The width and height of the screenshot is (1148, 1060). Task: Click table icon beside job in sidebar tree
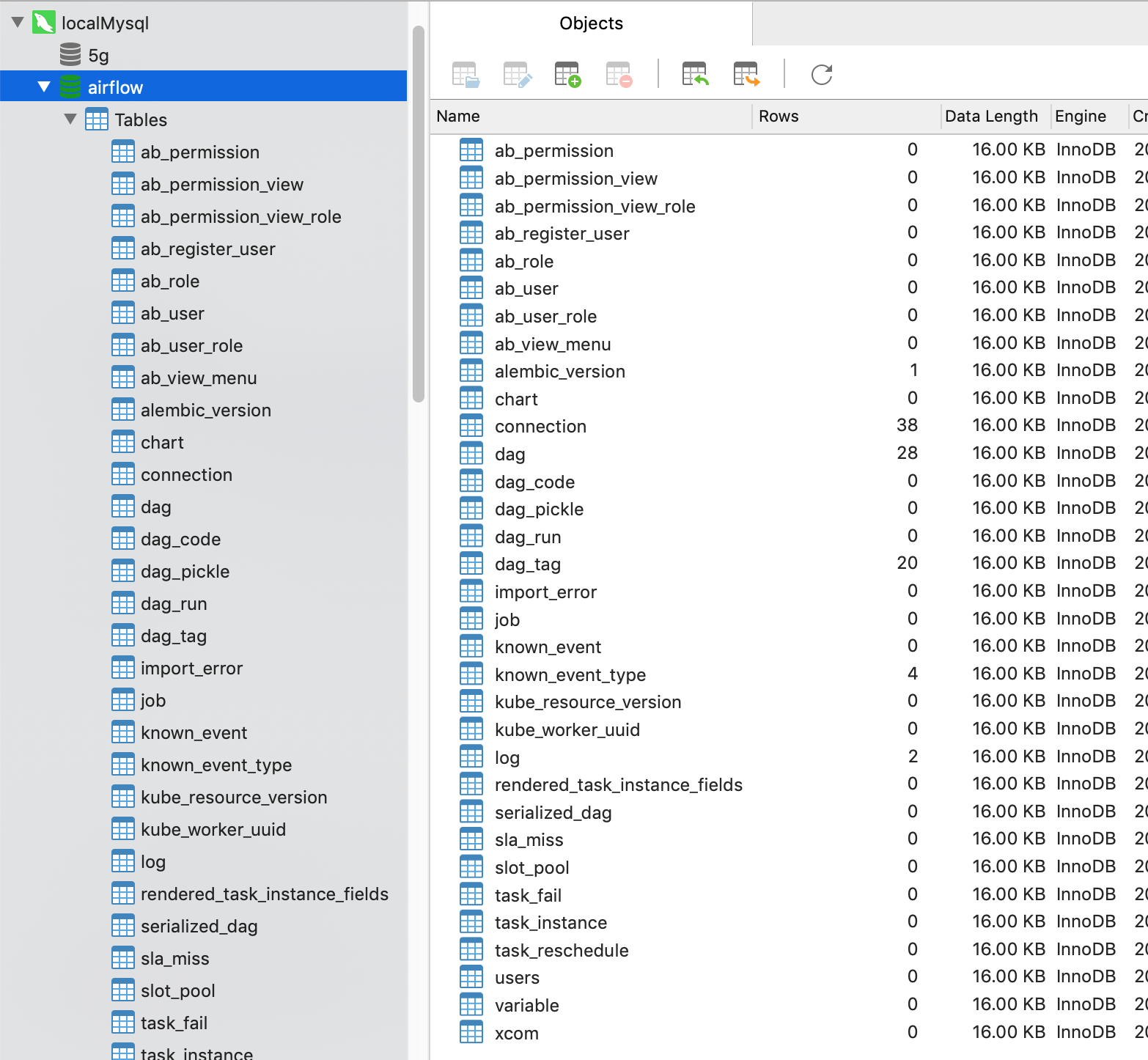pyautogui.click(x=123, y=700)
